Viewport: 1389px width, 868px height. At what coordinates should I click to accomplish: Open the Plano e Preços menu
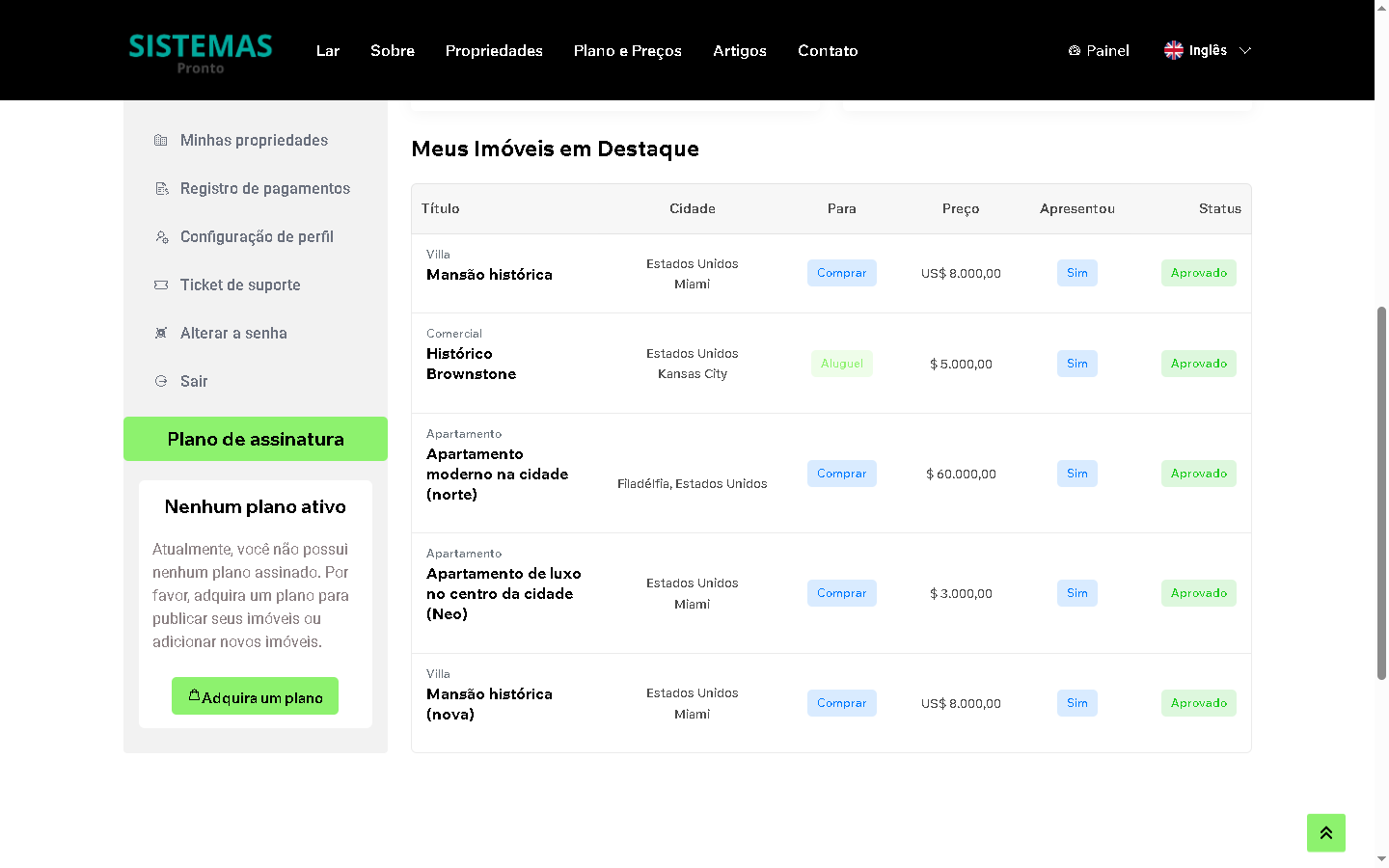tap(627, 50)
